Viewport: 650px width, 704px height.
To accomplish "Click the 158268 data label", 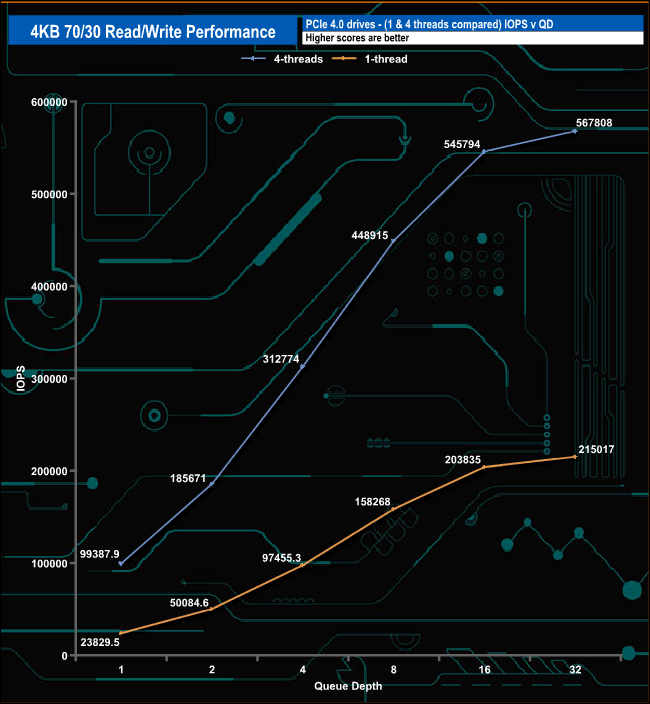I will pos(372,502).
